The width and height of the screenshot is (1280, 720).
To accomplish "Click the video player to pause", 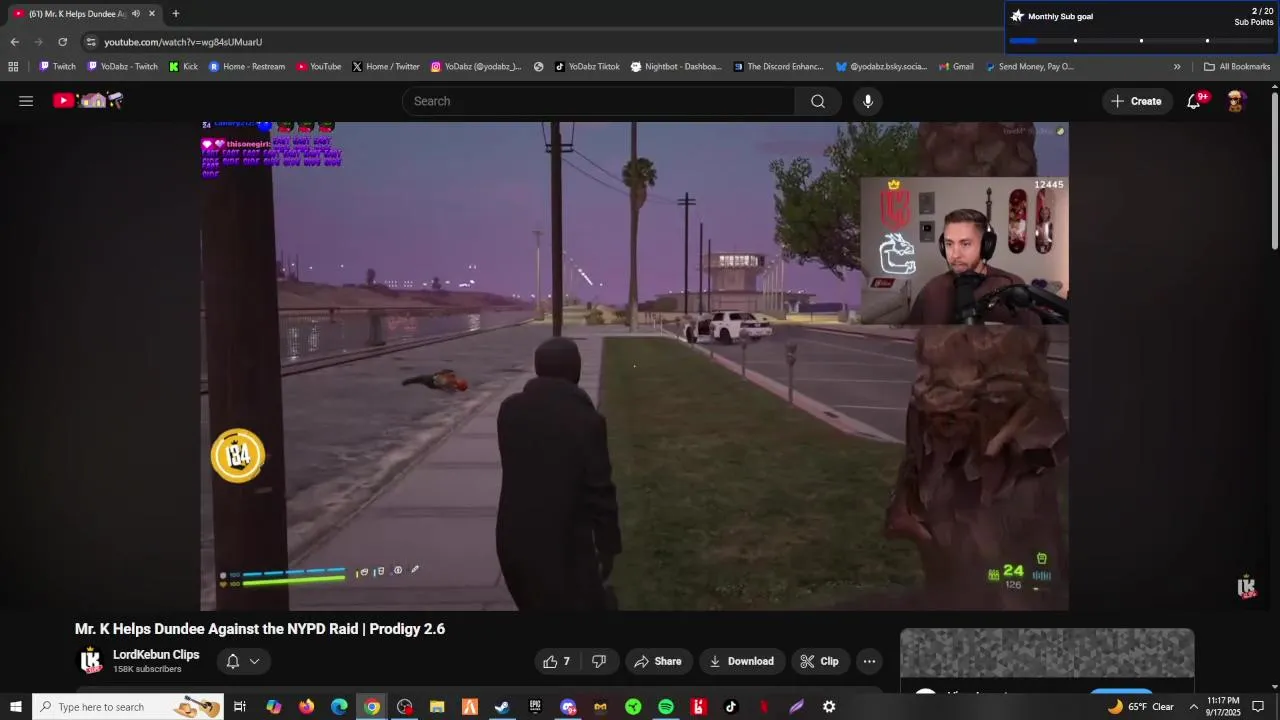I will (634, 366).
